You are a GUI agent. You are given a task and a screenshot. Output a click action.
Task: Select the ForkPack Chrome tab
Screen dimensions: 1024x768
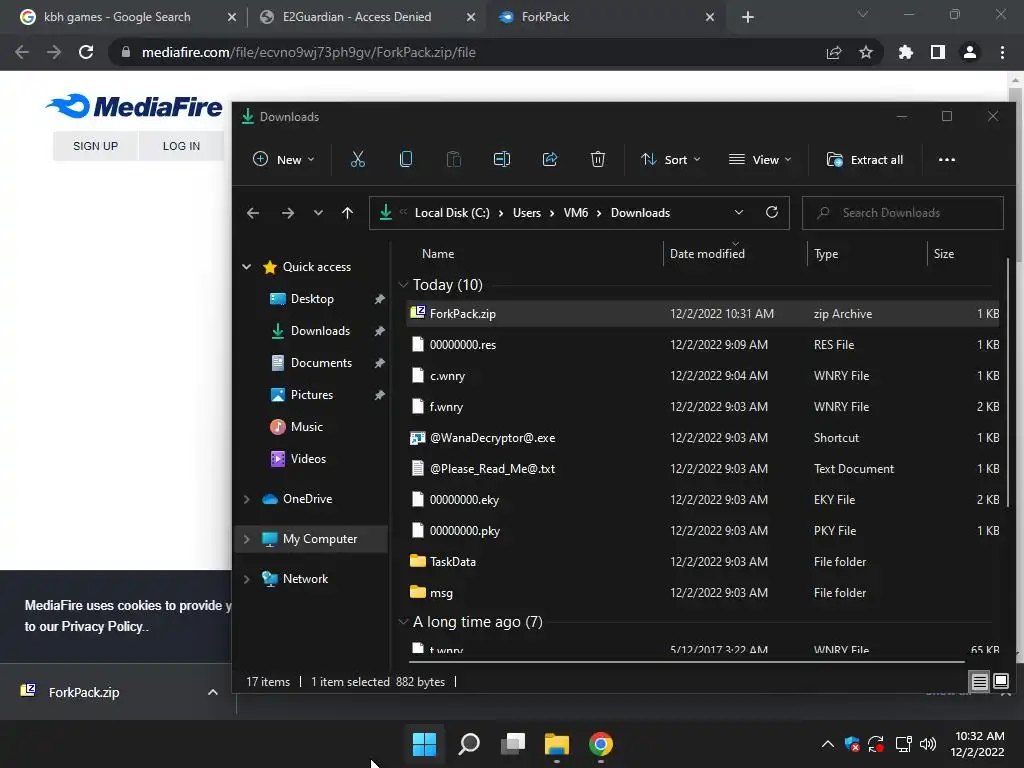545,17
